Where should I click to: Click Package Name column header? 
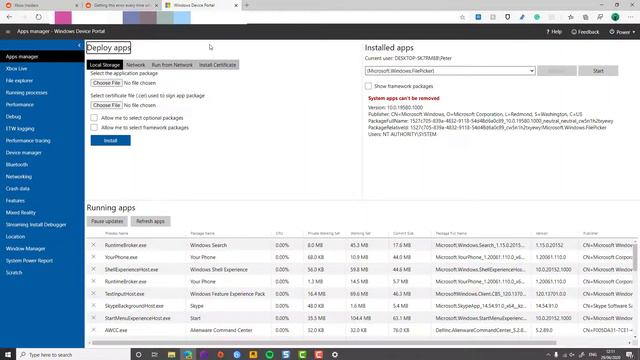tap(202, 233)
